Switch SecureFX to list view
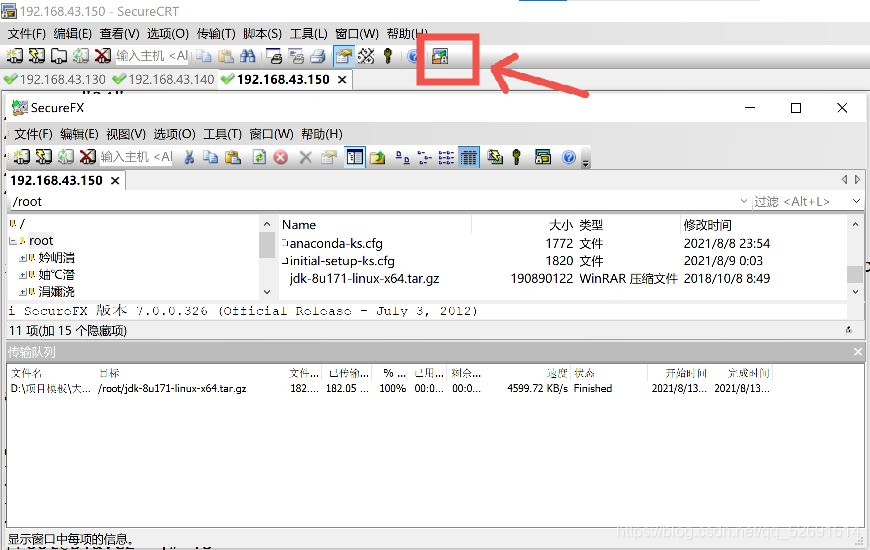This screenshot has height=550, width=870. point(446,158)
